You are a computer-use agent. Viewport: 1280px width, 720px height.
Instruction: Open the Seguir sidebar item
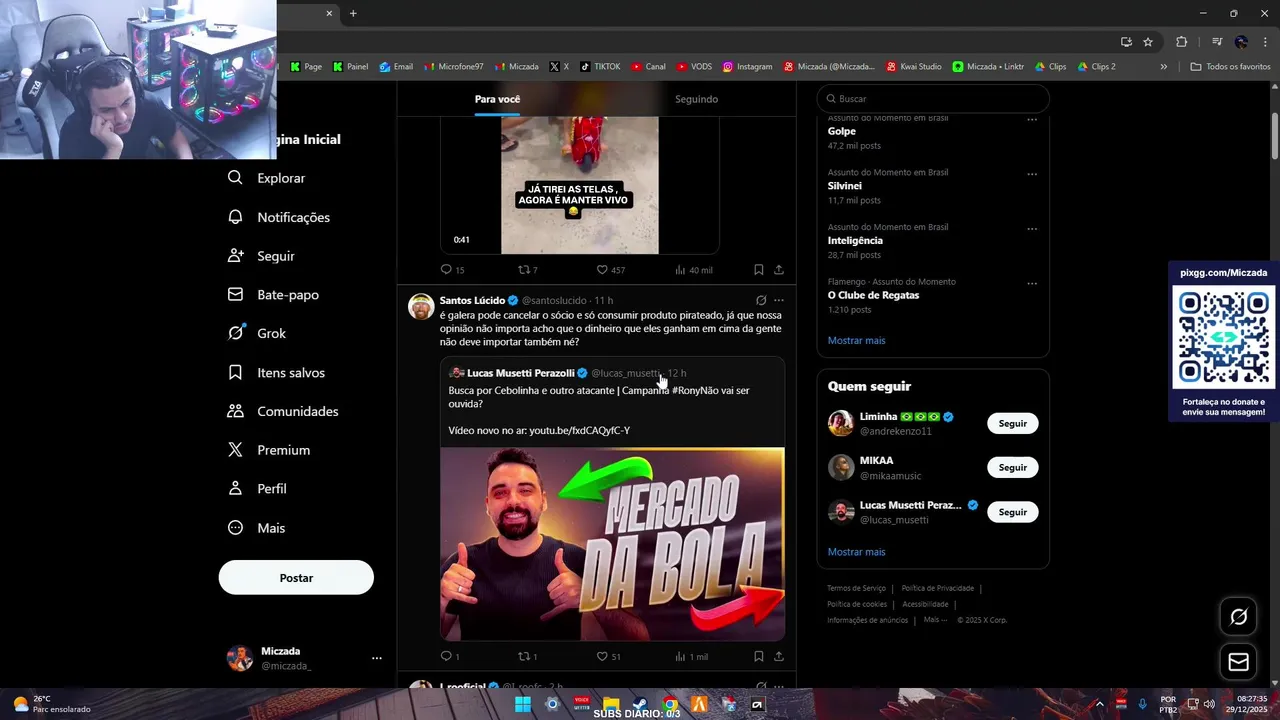click(x=262, y=256)
